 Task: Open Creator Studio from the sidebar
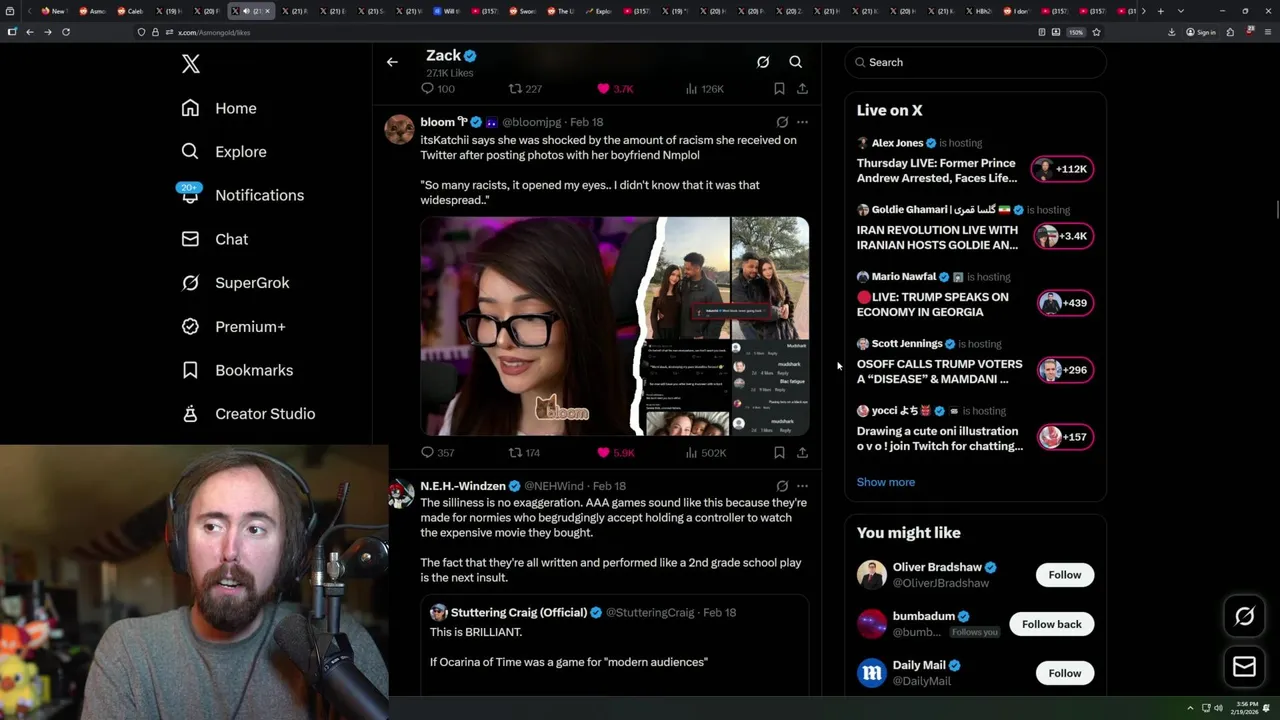coord(249,414)
